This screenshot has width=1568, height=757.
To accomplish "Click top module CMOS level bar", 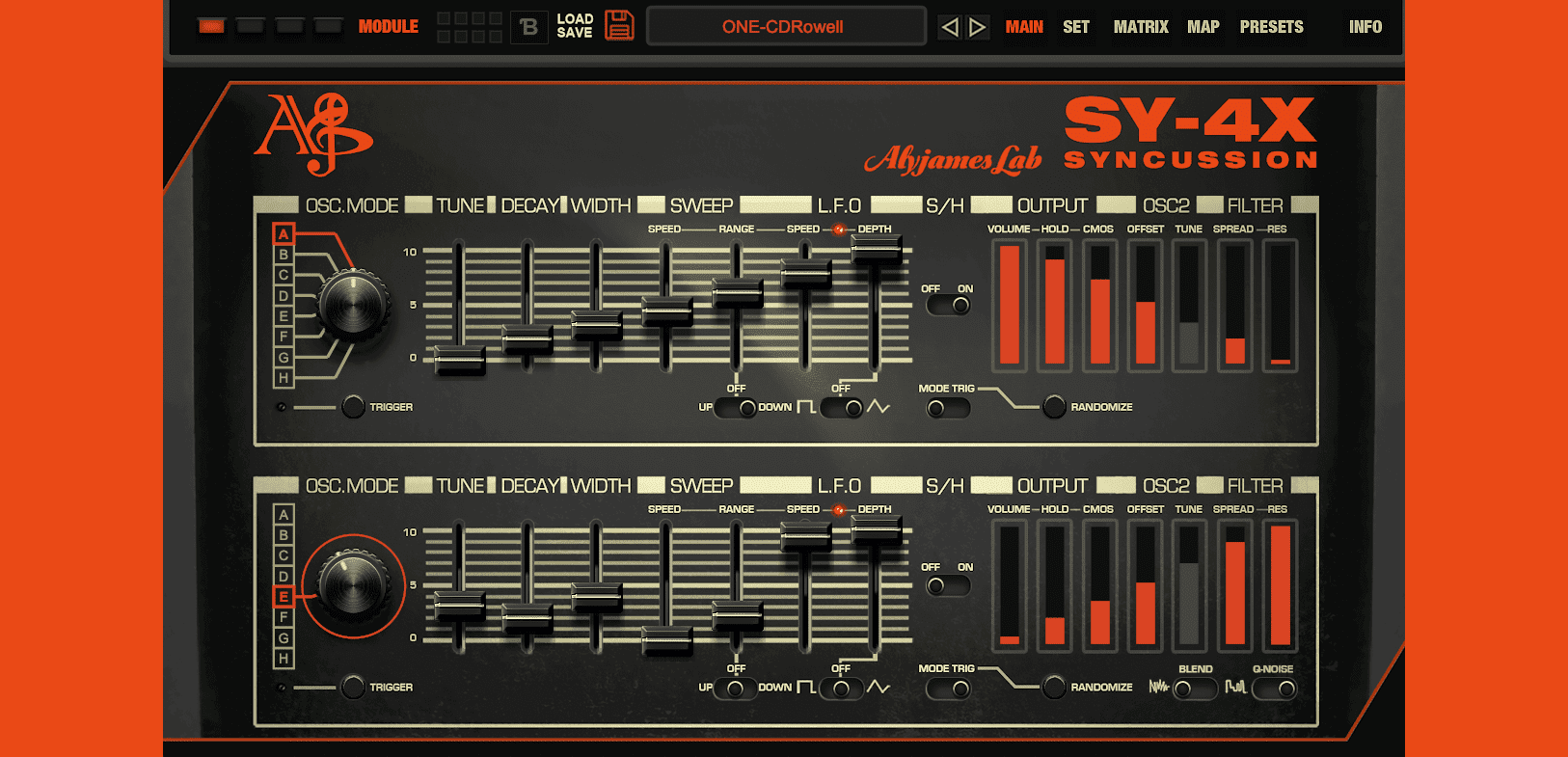I will pos(1100,305).
